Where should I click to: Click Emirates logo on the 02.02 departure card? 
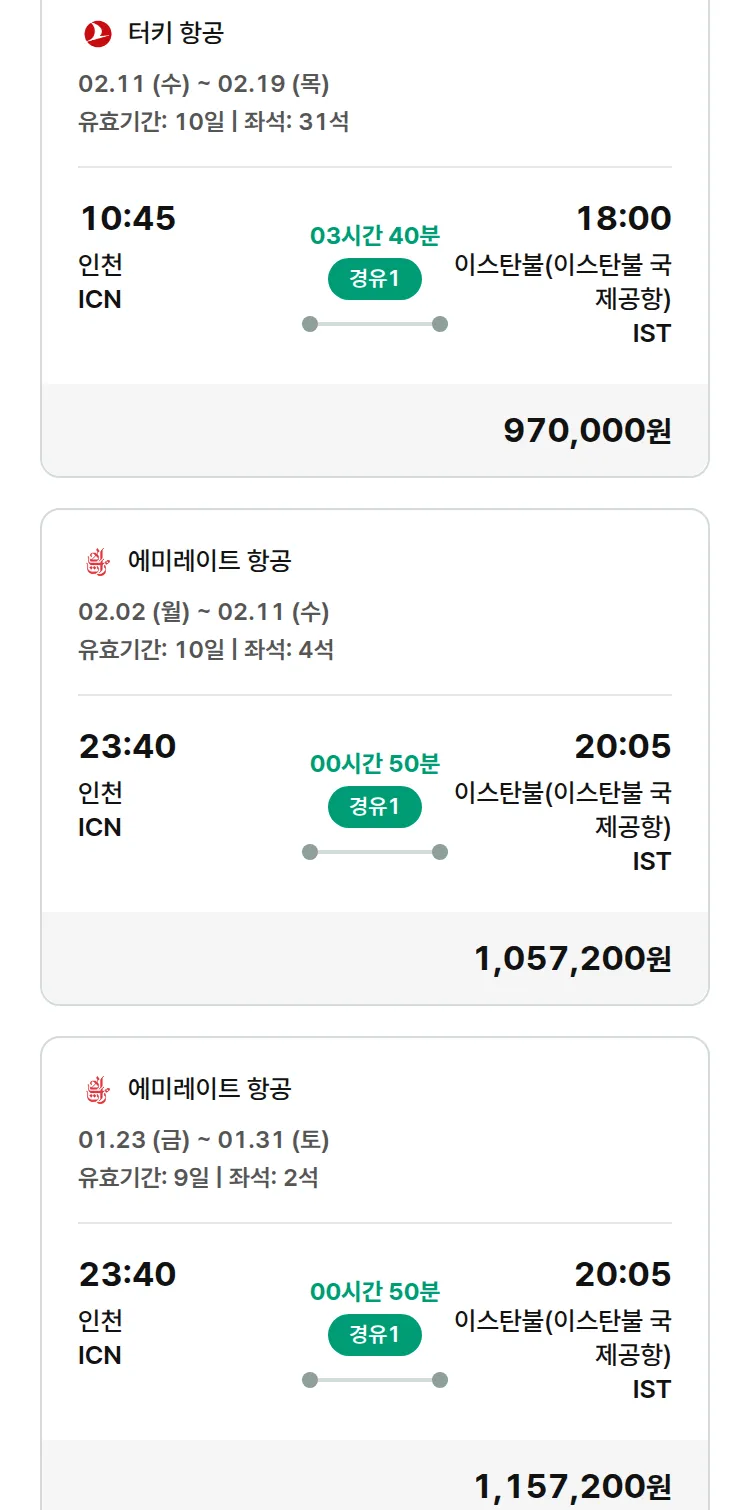click(x=98, y=562)
